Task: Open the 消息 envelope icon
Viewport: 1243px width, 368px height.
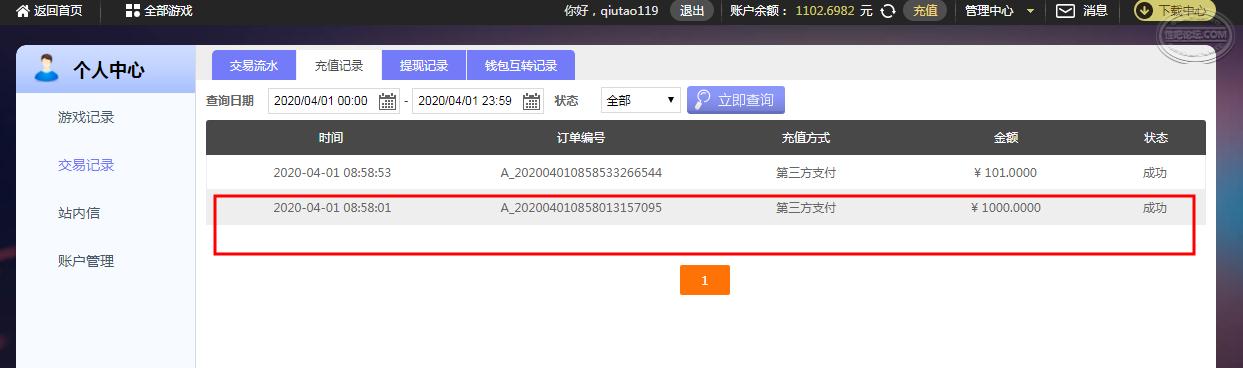Action: click(x=1066, y=11)
